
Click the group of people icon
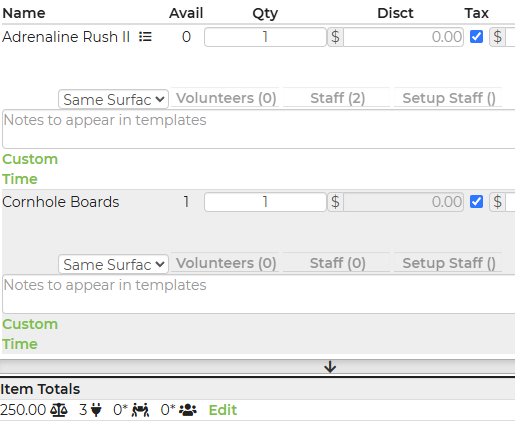tap(188, 410)
